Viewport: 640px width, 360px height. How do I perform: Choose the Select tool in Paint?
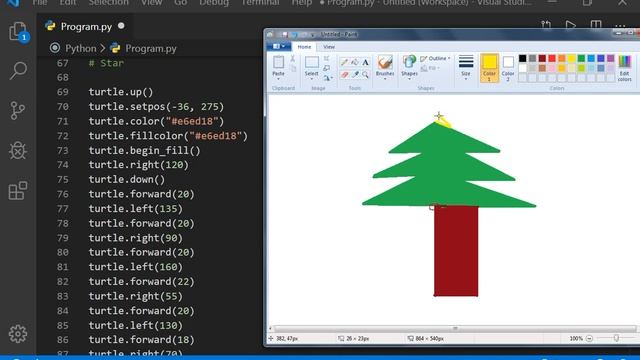click(312, 62)
